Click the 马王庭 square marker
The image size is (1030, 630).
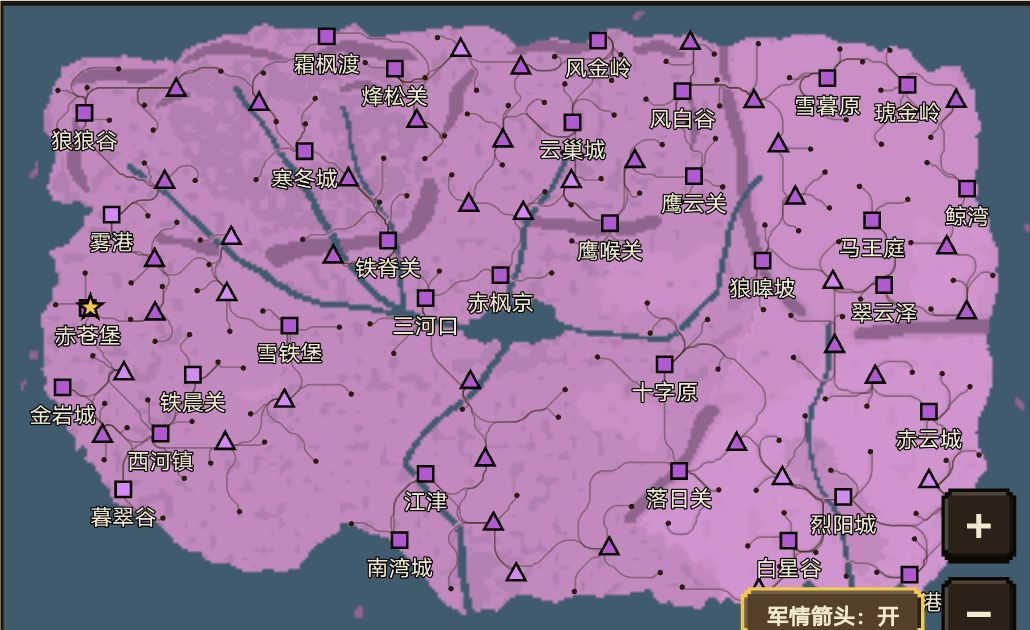tap(872, 220)
